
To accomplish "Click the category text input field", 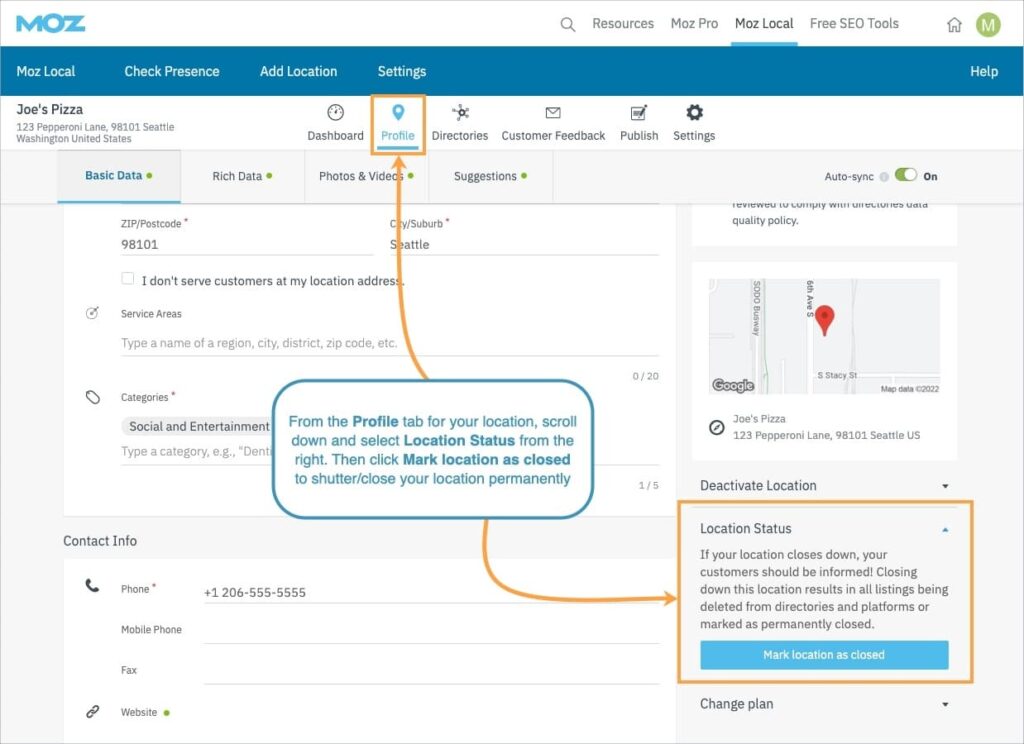I will [x=390, y=451].
